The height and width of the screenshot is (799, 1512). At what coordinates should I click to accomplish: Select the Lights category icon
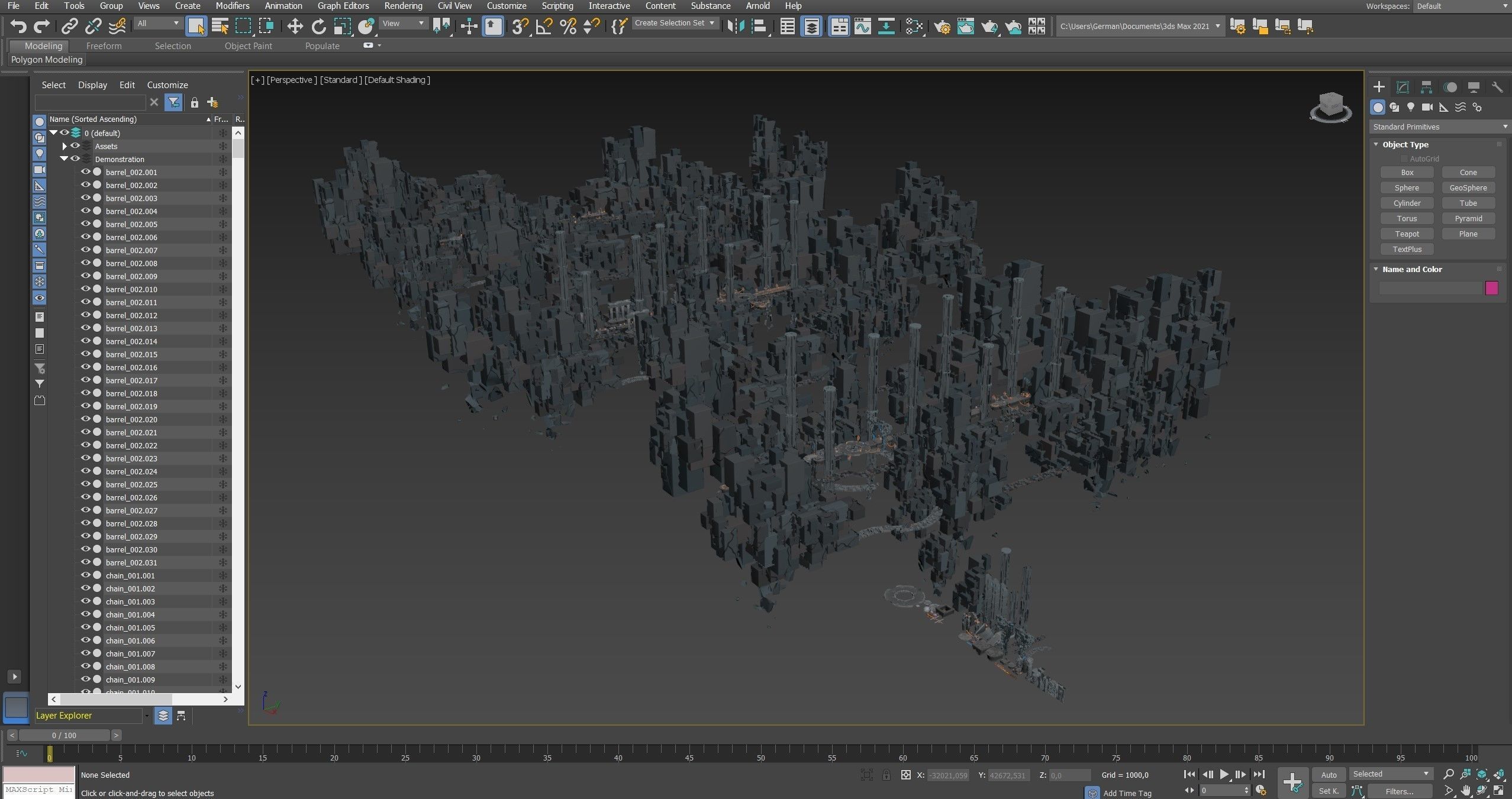(1411, 107)
